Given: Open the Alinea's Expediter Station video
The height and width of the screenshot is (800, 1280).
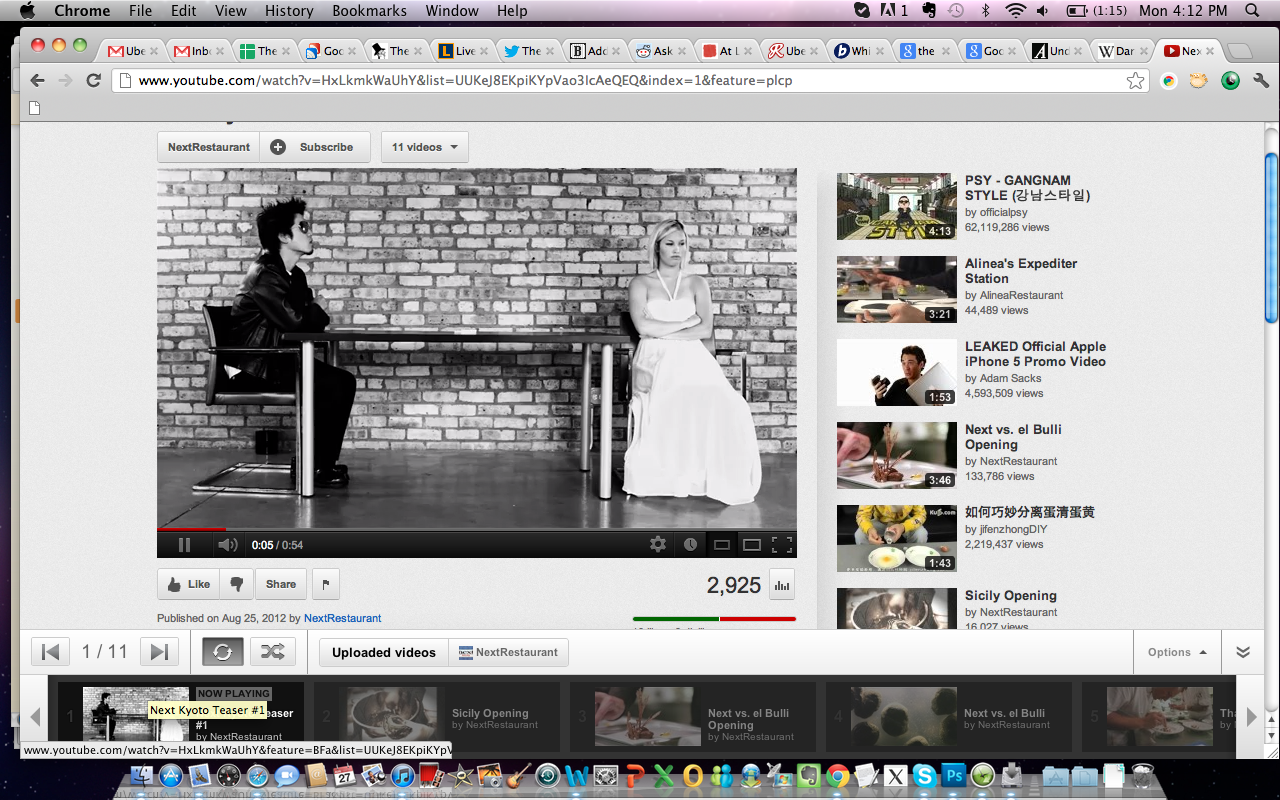Looking at the screenshot, I should pyautogui.click(x=1020, y=271).
